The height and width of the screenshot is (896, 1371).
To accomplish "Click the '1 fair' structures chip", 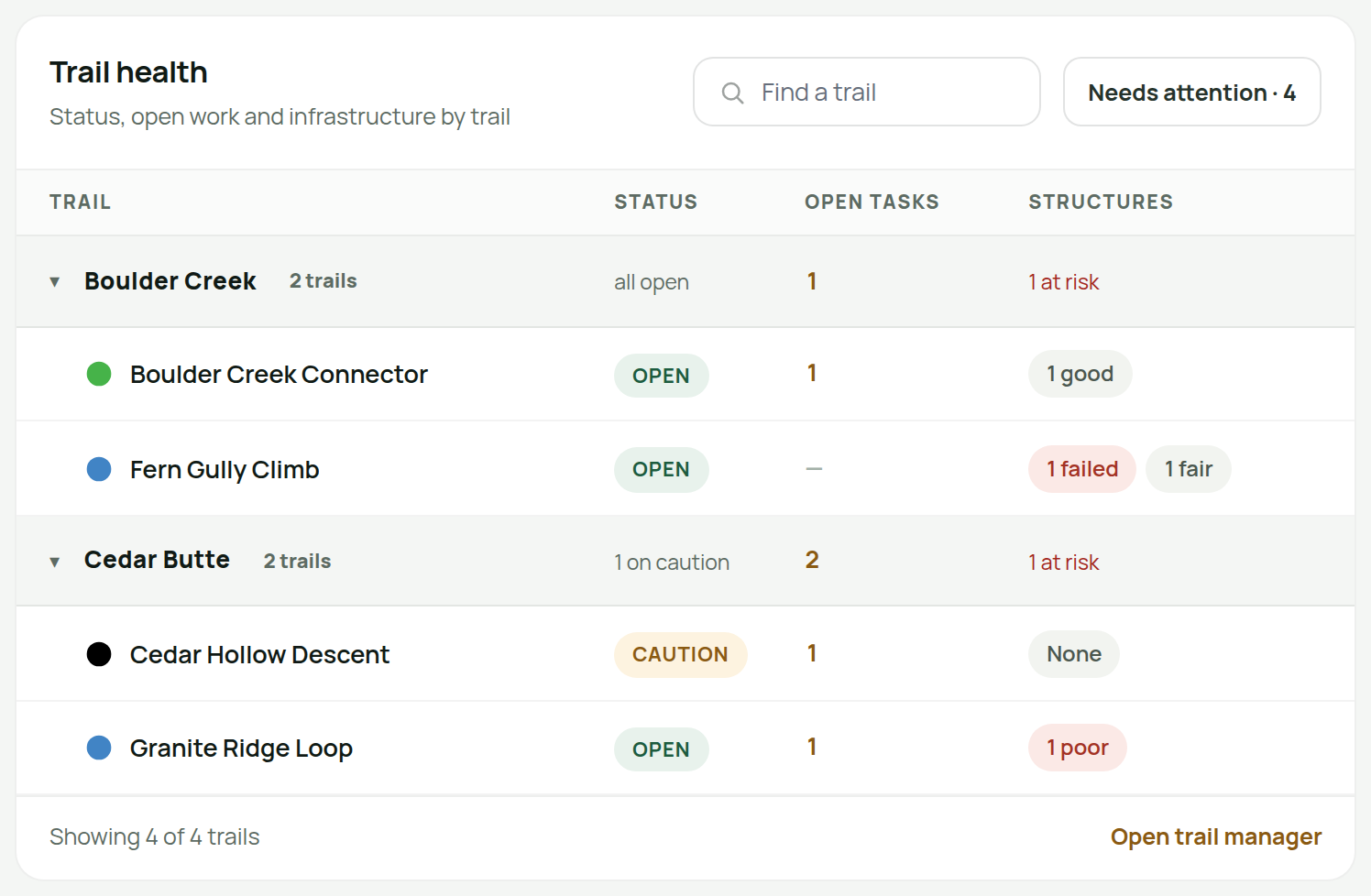I will (1189, 469).
